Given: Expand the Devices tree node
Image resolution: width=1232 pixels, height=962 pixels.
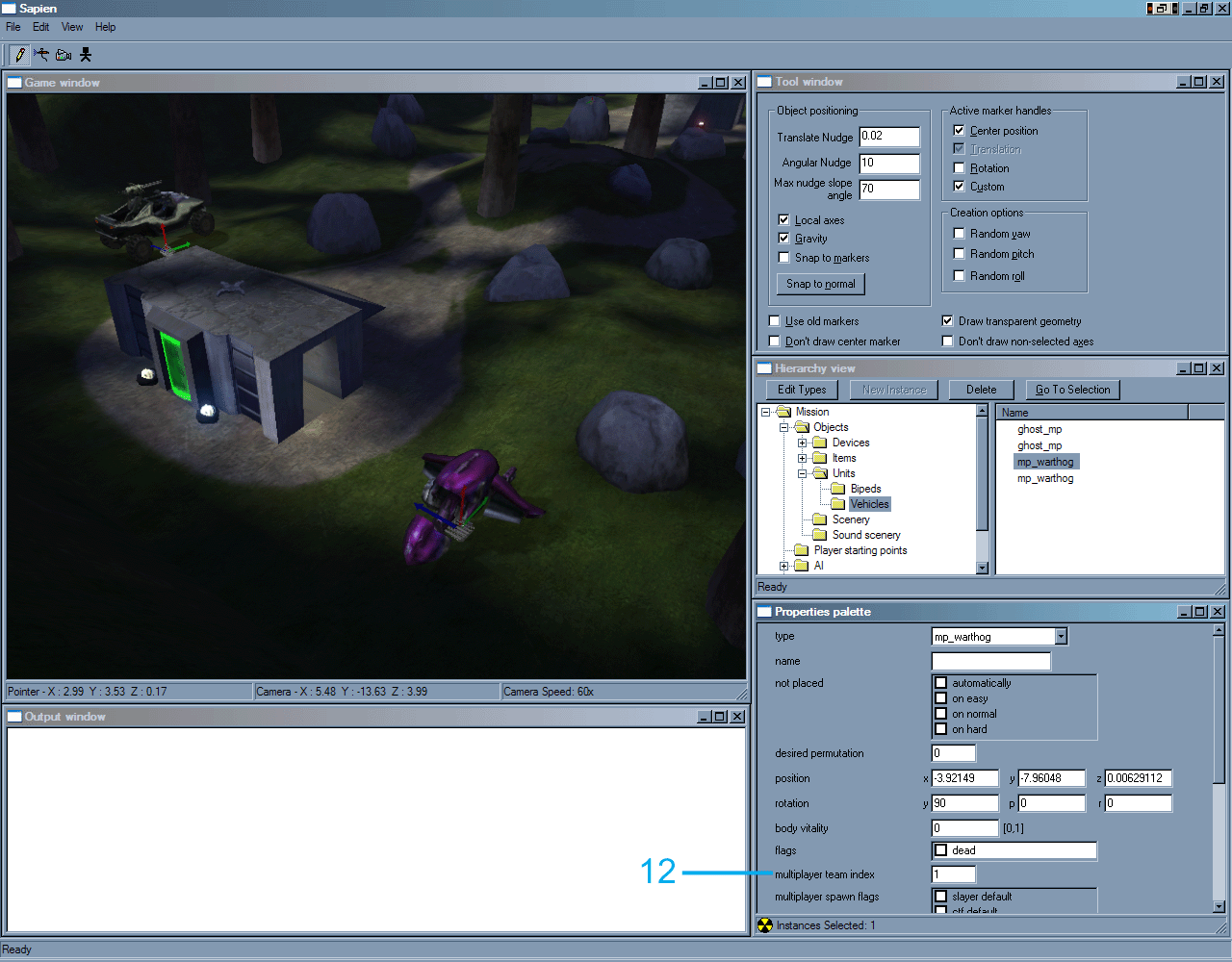Looking at the screenshot, I should [803, 443].
